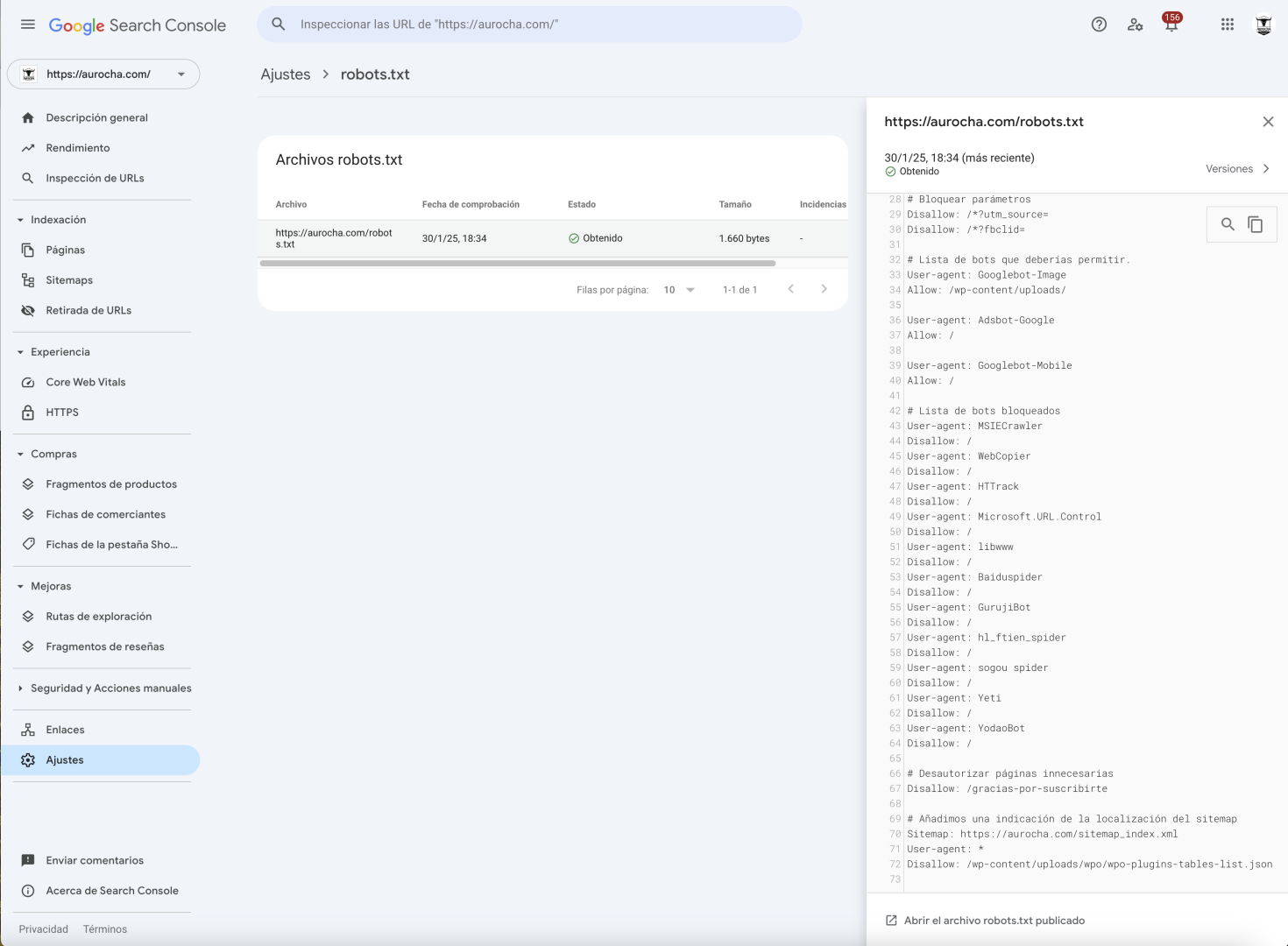Click the User-agent: Baiduspider line
The height and width of the screenshot is (946, 1288).
pyautogui.click(x=974, y=577)
